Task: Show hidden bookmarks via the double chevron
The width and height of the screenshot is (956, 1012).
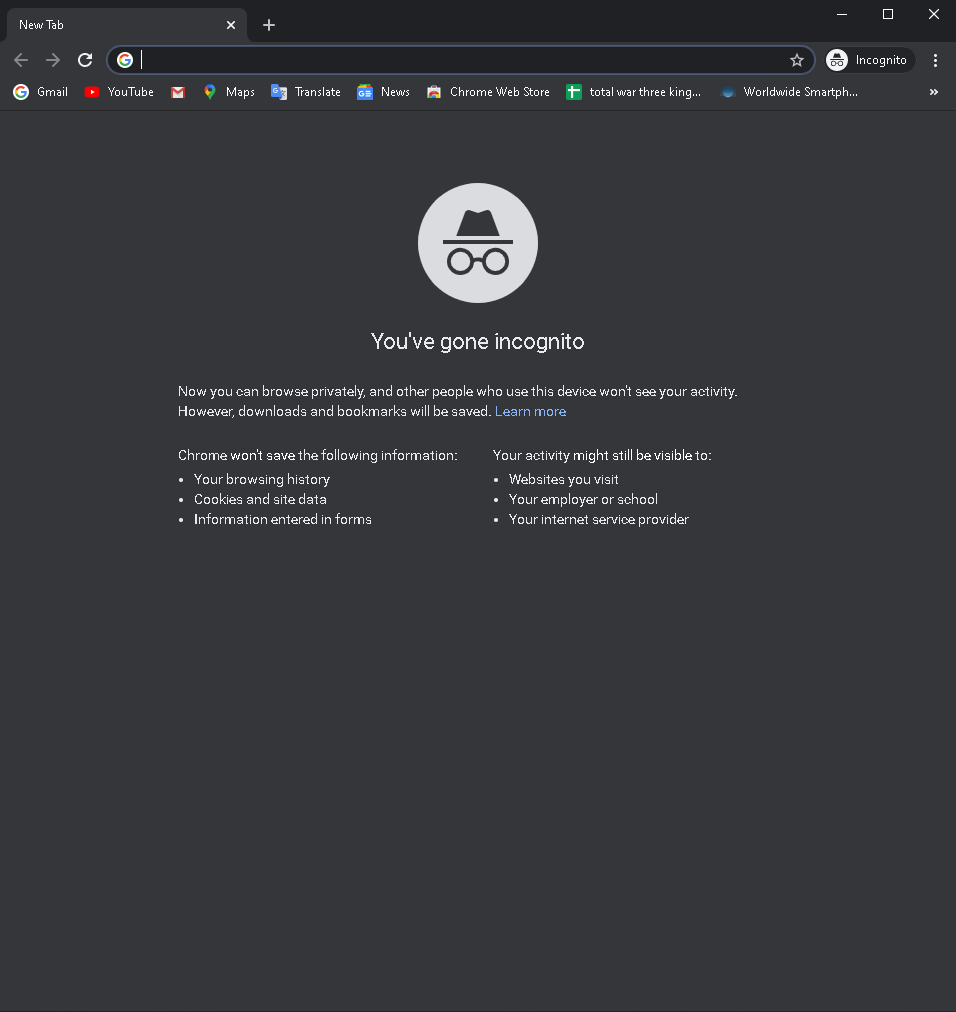Action: point(933,92)
